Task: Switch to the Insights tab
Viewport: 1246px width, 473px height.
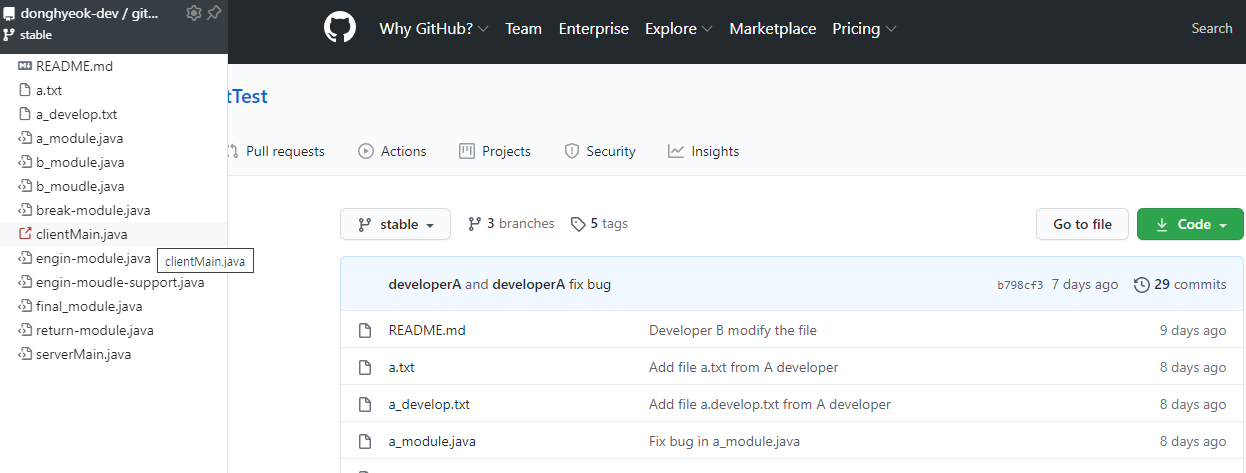Action: 704,151
